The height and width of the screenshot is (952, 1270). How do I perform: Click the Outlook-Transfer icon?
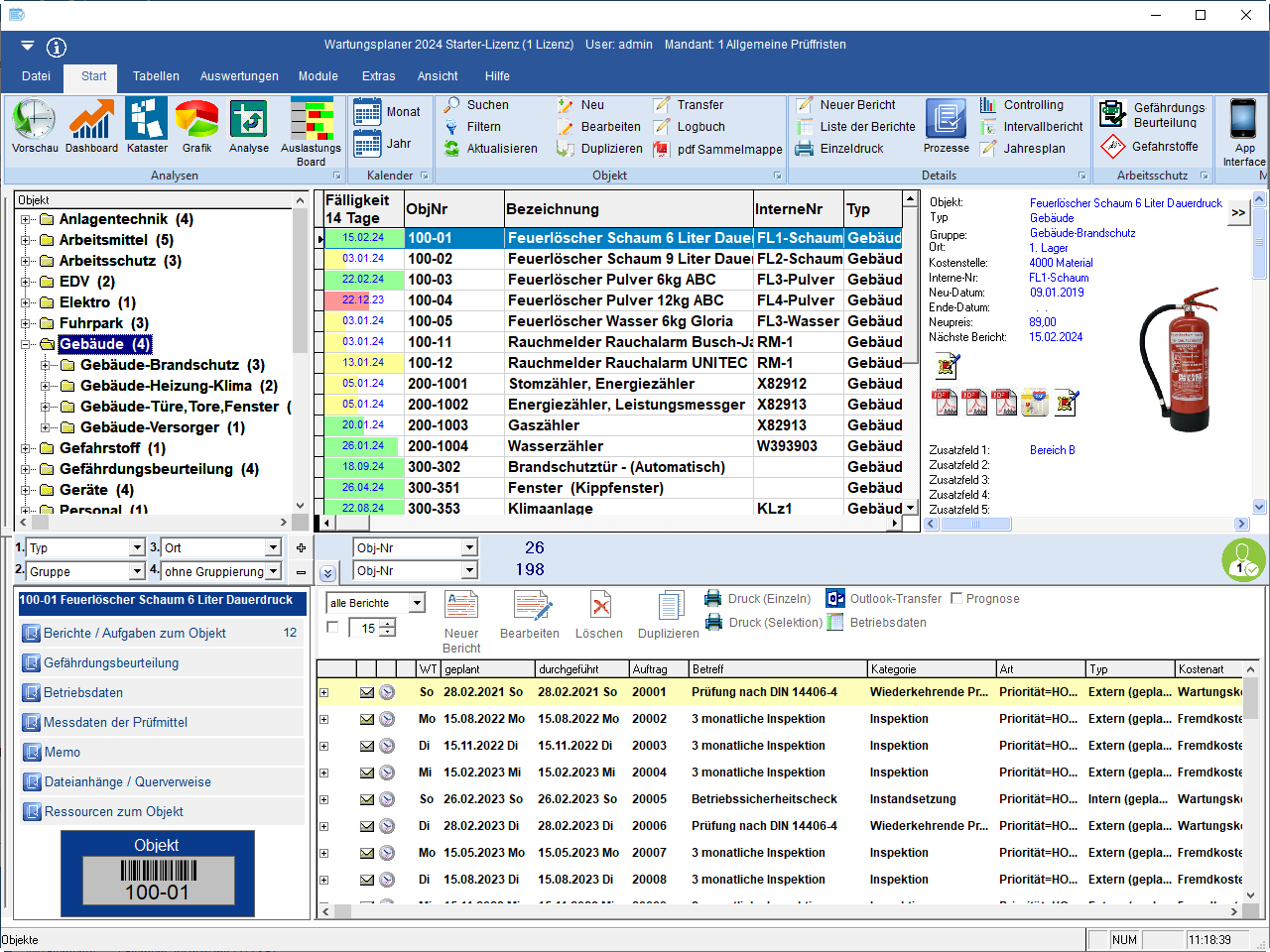point(835,599)
